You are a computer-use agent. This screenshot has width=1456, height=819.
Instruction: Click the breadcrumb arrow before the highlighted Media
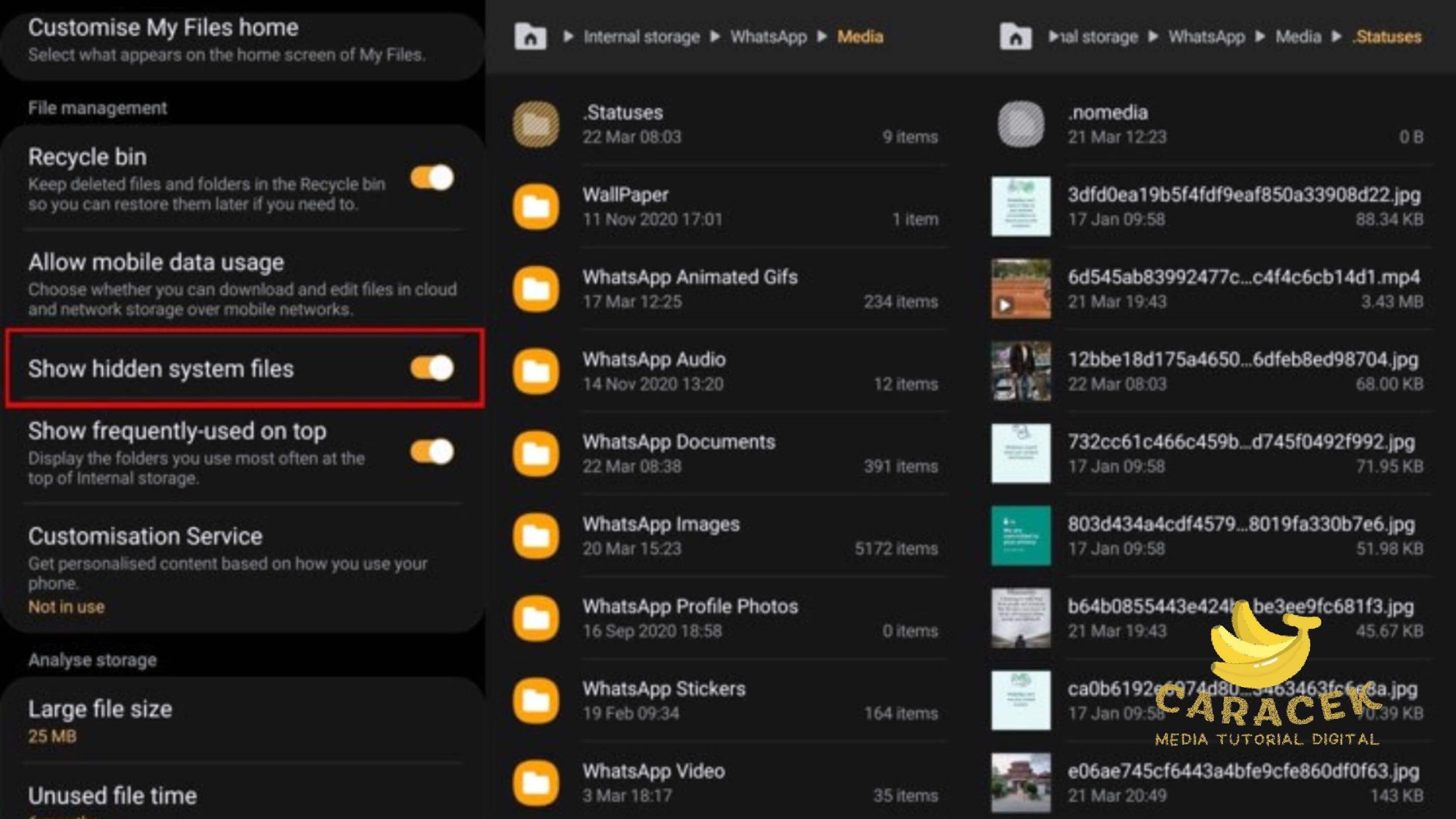tap(822, 37)
